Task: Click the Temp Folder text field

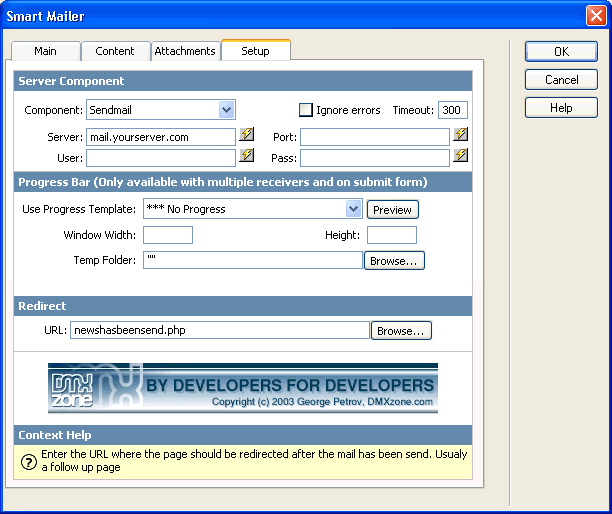Action: [x=253, y=260]
